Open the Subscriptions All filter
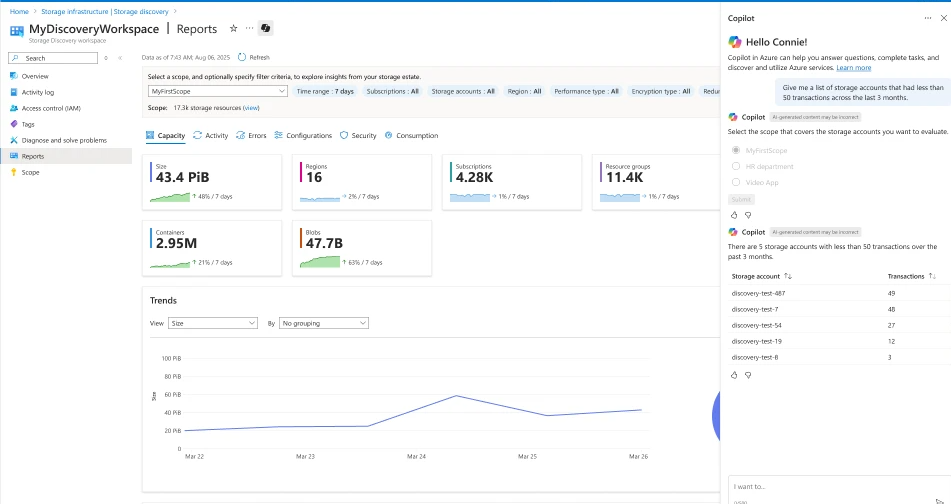The width and height of the screenshot is (951, 504). coord(392,92)
